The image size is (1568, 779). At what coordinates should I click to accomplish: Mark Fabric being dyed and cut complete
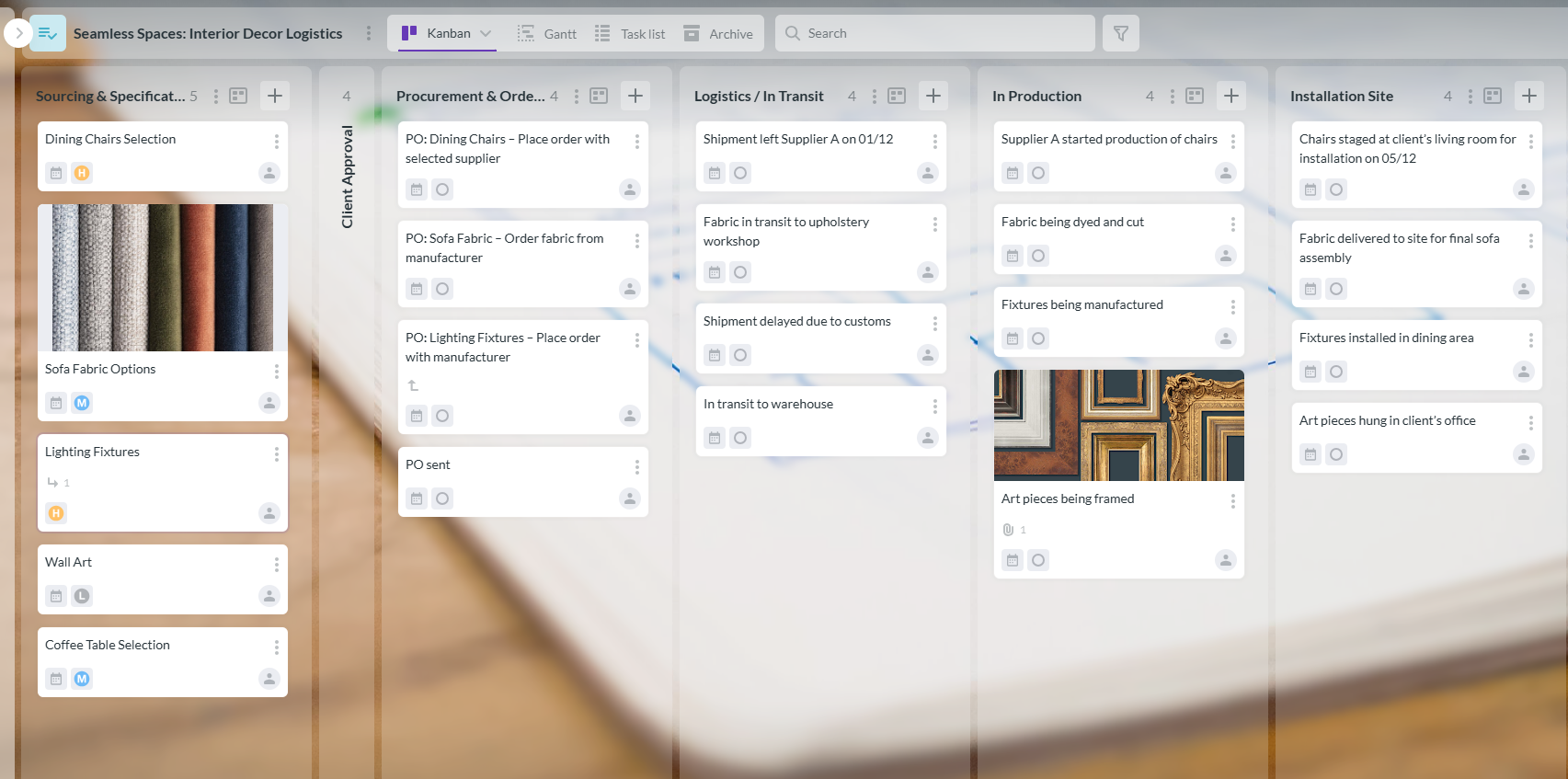tap(1038, 256)
